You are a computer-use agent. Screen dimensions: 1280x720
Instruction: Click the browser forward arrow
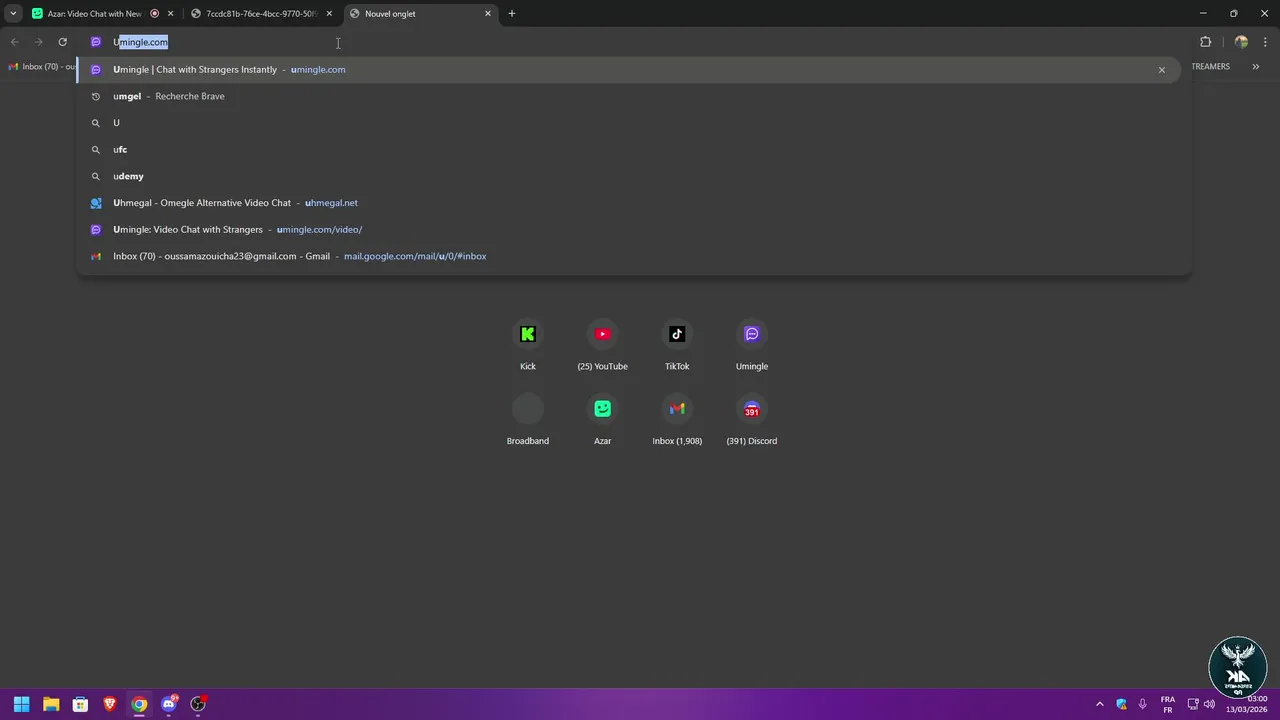[x=39, y=42]
